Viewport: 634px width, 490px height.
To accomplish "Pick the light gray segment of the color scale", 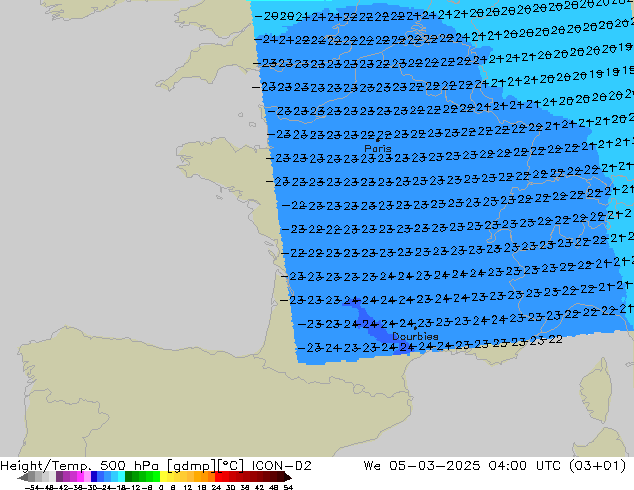I will [x=52, y=477].
